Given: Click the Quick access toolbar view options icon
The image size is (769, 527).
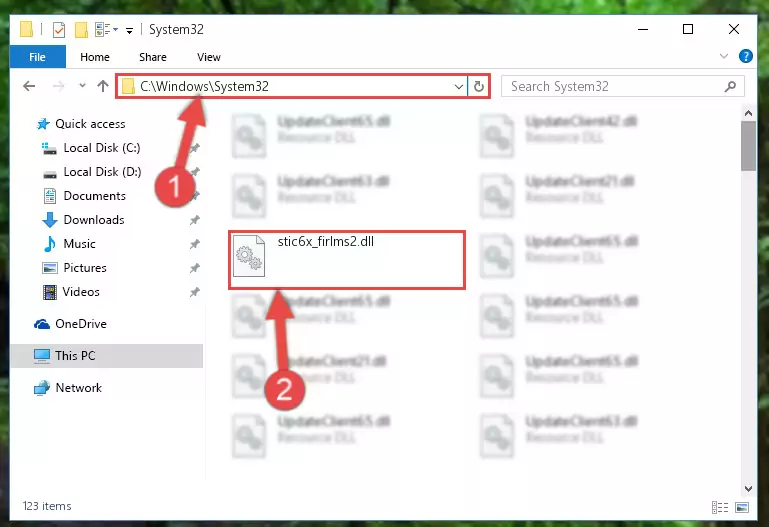Looking at the screenshot, I should [106, 30].
